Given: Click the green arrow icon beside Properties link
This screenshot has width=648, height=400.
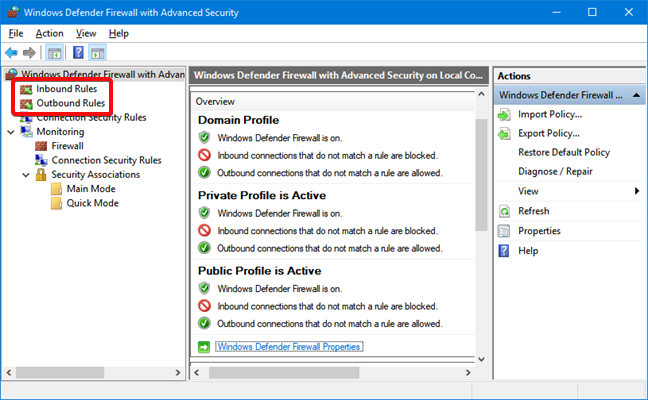Looking at the screenshot, I should pos(204,347).
